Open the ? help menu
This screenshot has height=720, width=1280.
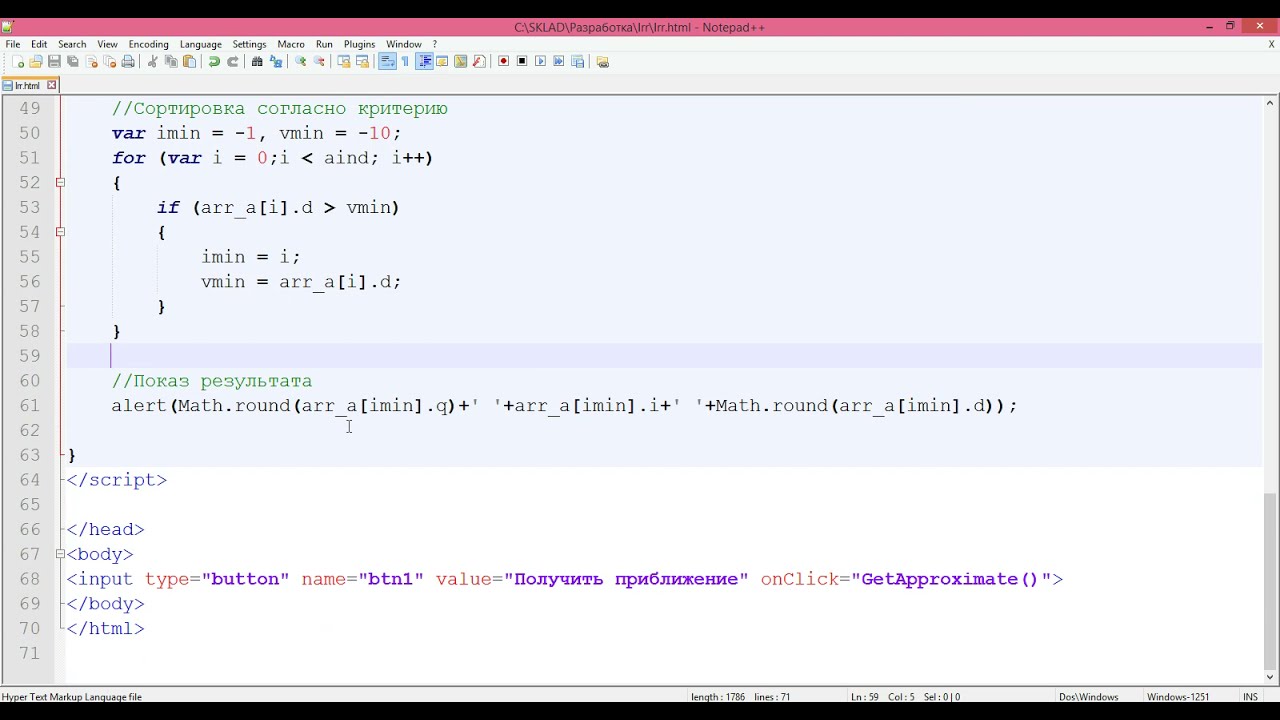coord(434,44)
